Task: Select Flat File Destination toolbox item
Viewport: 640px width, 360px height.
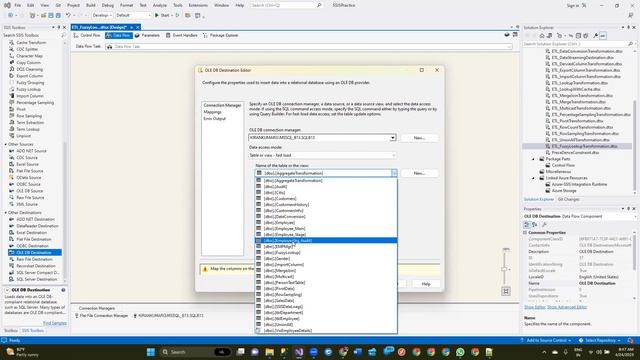Action: pyautogui.click(x=34, y=239)
